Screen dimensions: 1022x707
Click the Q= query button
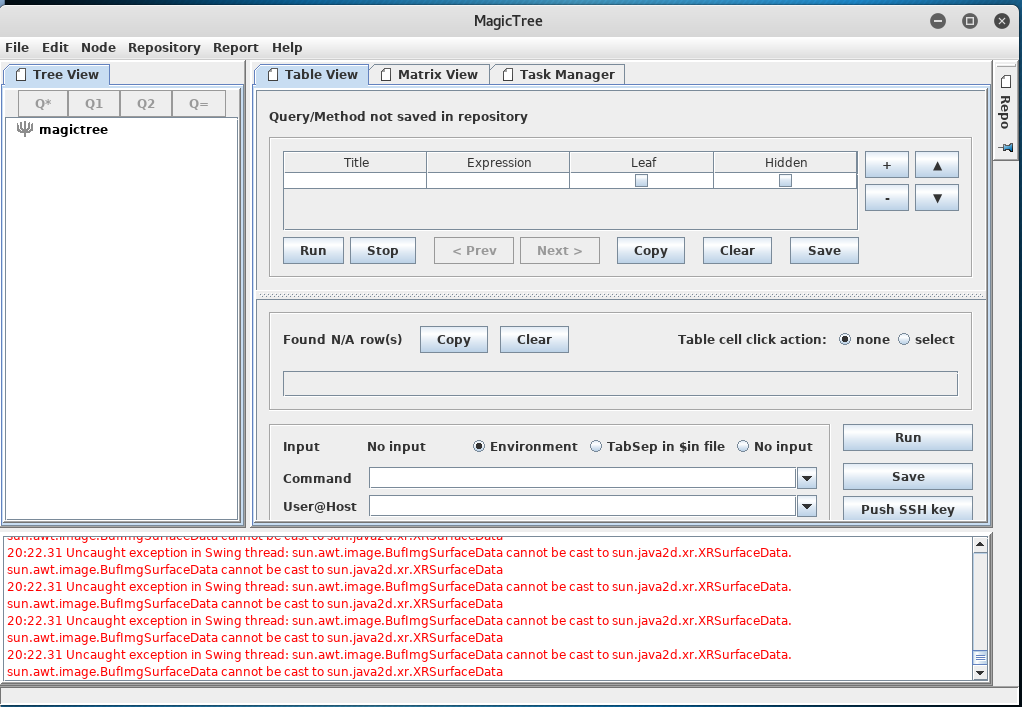pos(199,104)
